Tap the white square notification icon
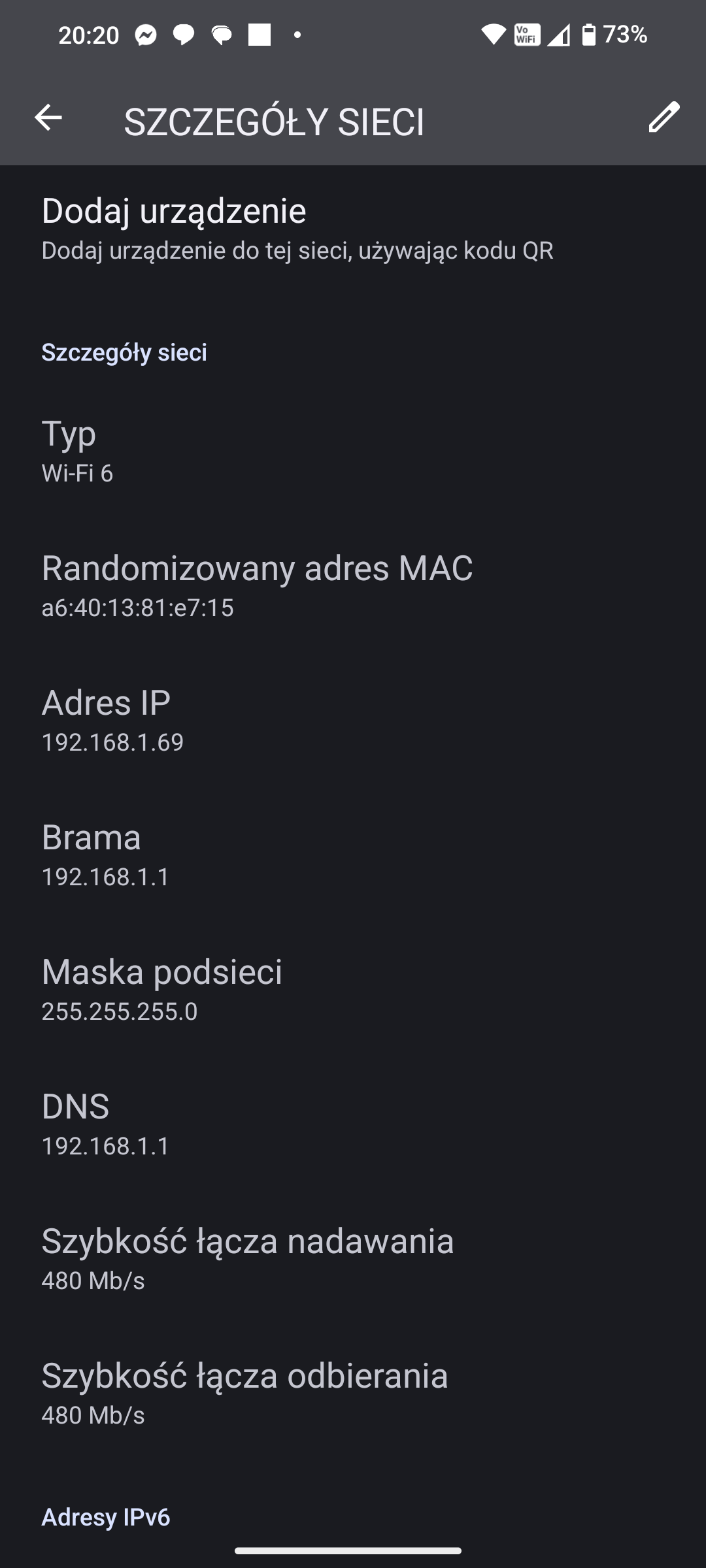This screenshot has width=706, height=1568. [260, 35]
